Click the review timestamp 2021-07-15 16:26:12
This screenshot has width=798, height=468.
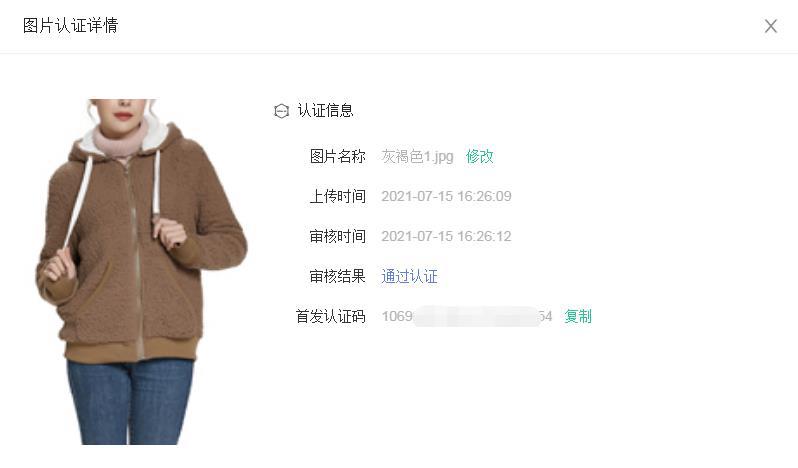446,236
